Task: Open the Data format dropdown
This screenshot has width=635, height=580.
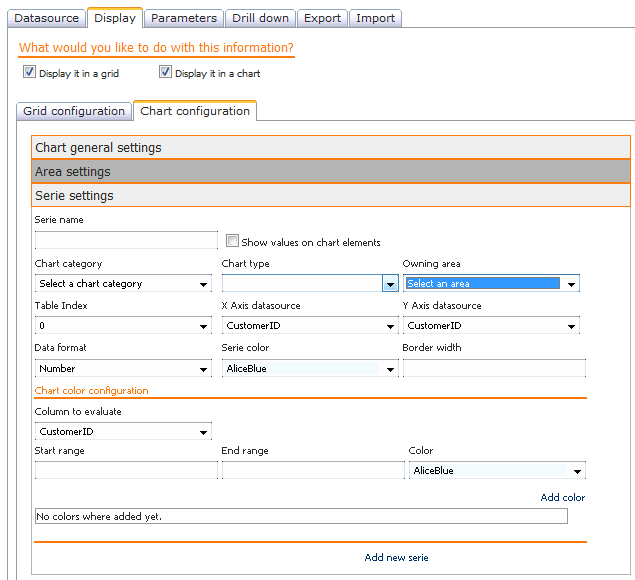Action: pos(123,369)
